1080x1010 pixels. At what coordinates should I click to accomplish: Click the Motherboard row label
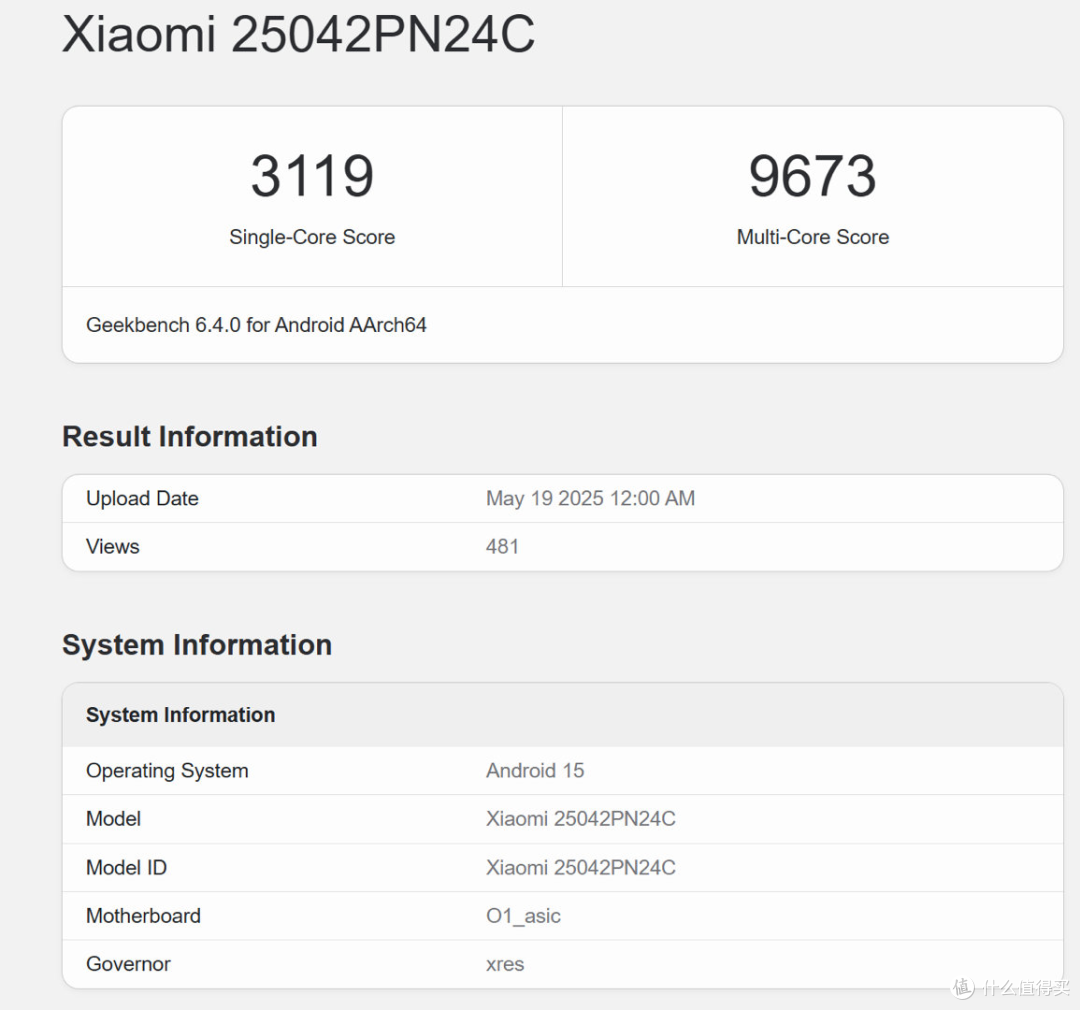pos(143,916)
